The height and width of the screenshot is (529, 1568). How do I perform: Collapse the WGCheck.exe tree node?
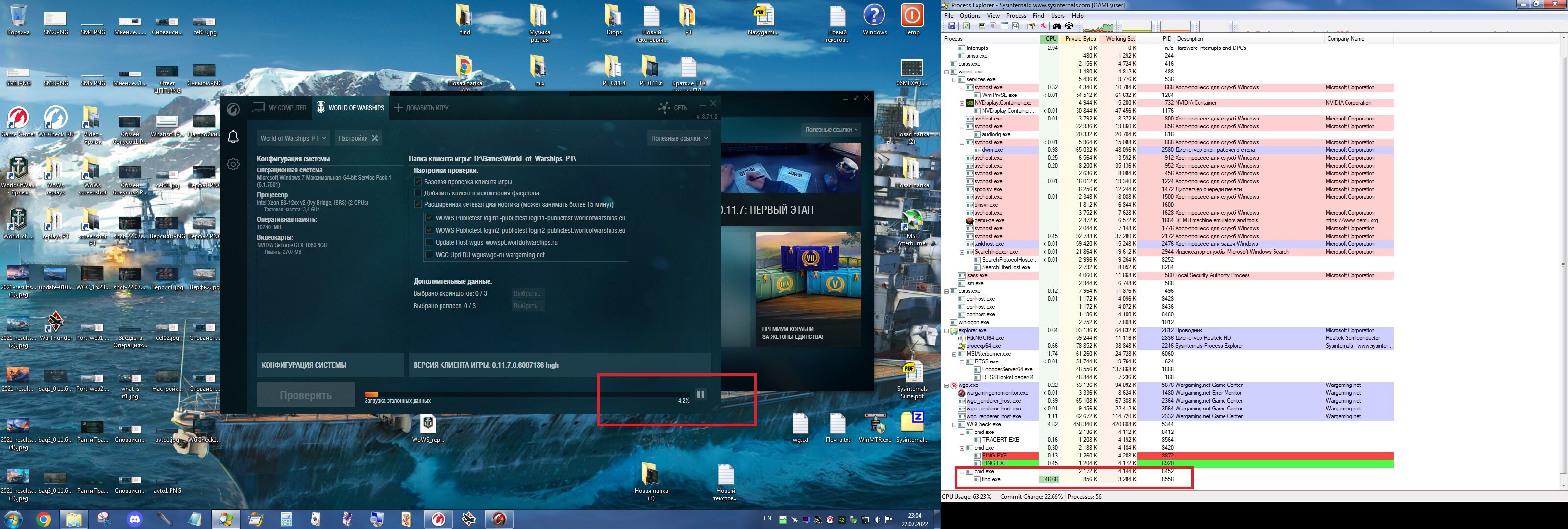tap(955, 424)
